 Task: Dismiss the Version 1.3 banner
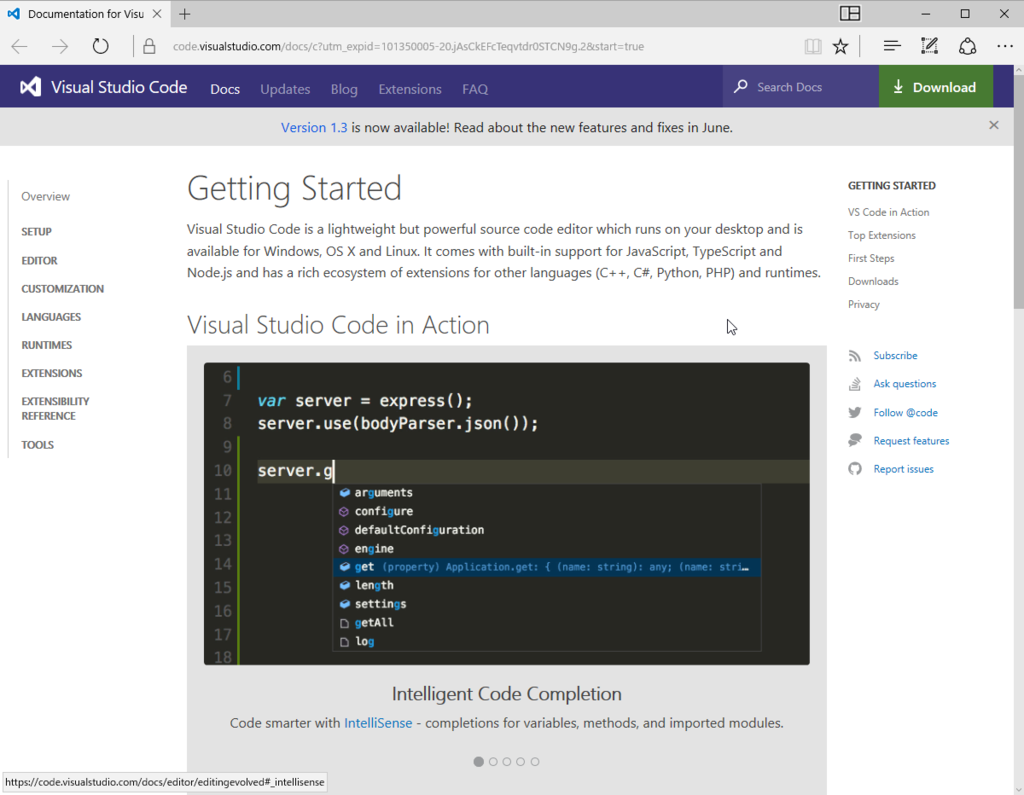[993, 125]
